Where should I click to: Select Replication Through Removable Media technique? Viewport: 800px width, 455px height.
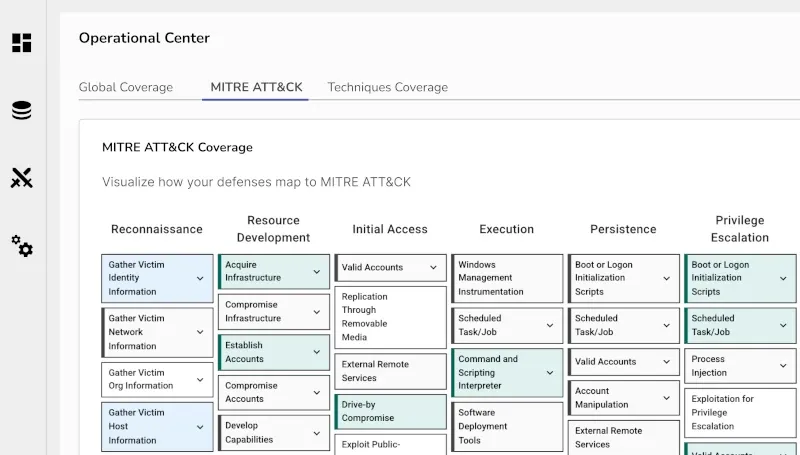tap(390, 317)
